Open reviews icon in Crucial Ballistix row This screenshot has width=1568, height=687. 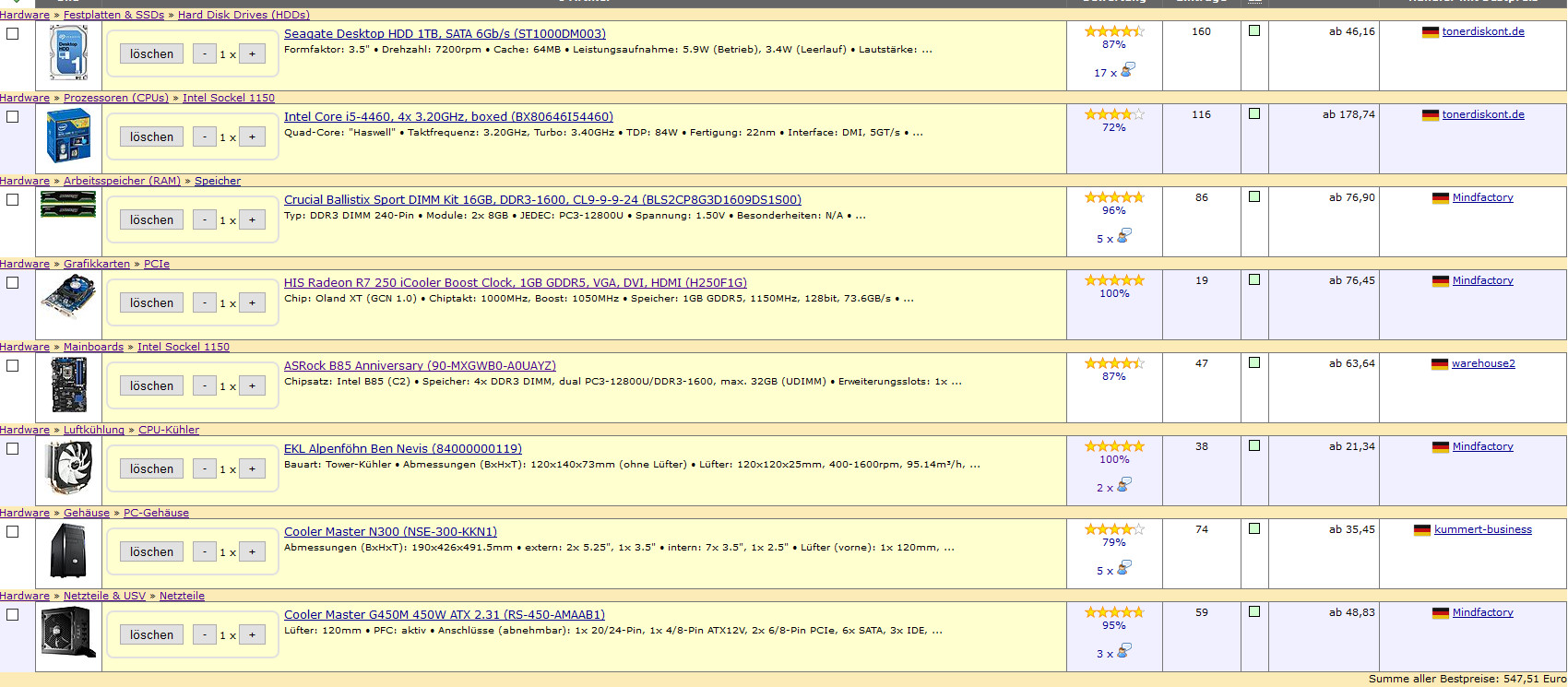(1123, 236)
